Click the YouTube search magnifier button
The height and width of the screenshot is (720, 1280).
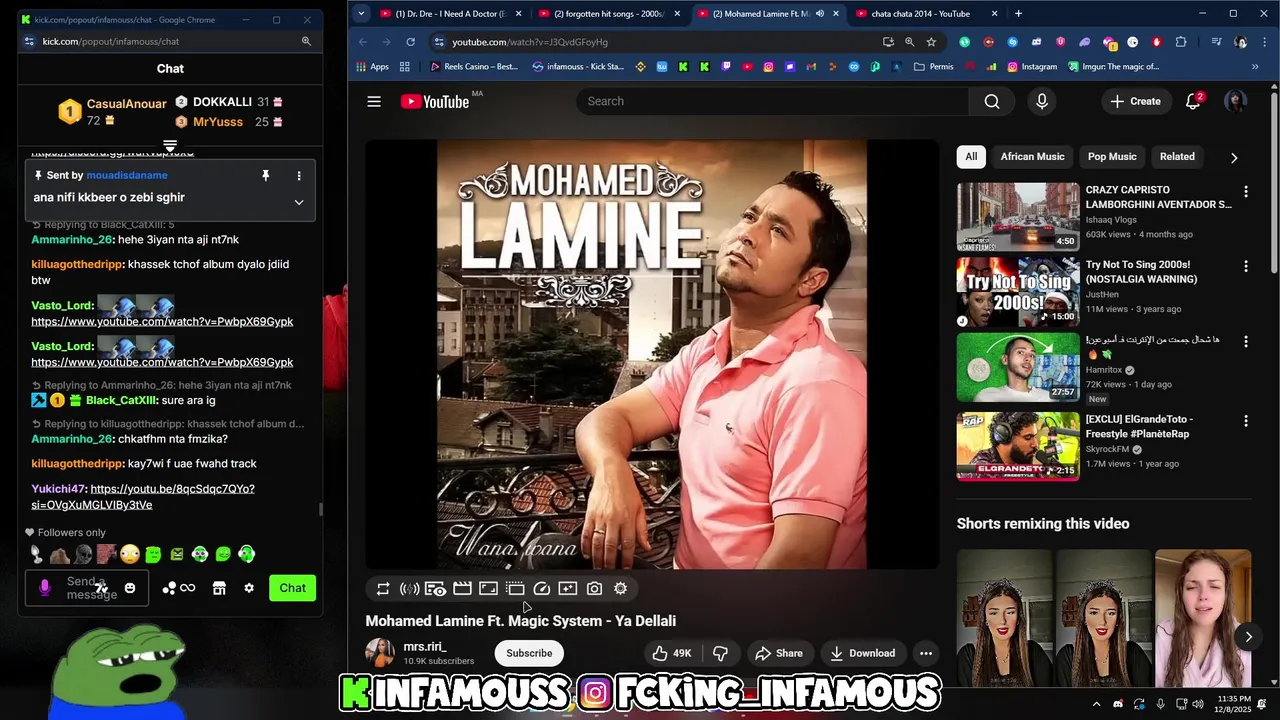point(992,101)
